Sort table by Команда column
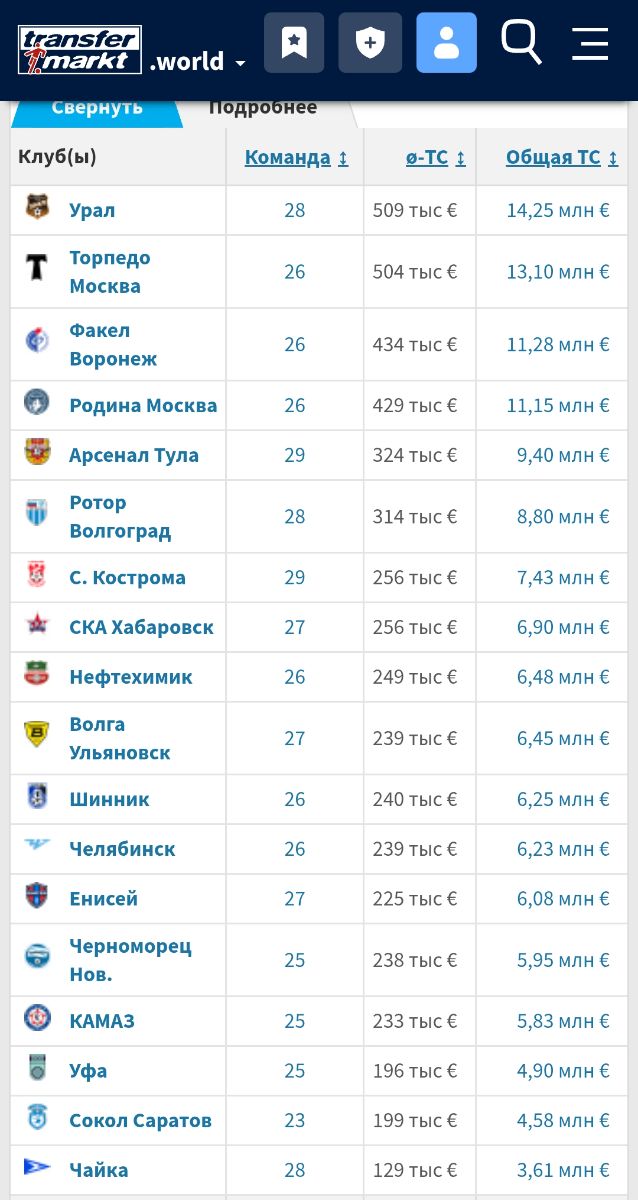The height and width of the screenshot is (1200, 638). click(296, 157)
